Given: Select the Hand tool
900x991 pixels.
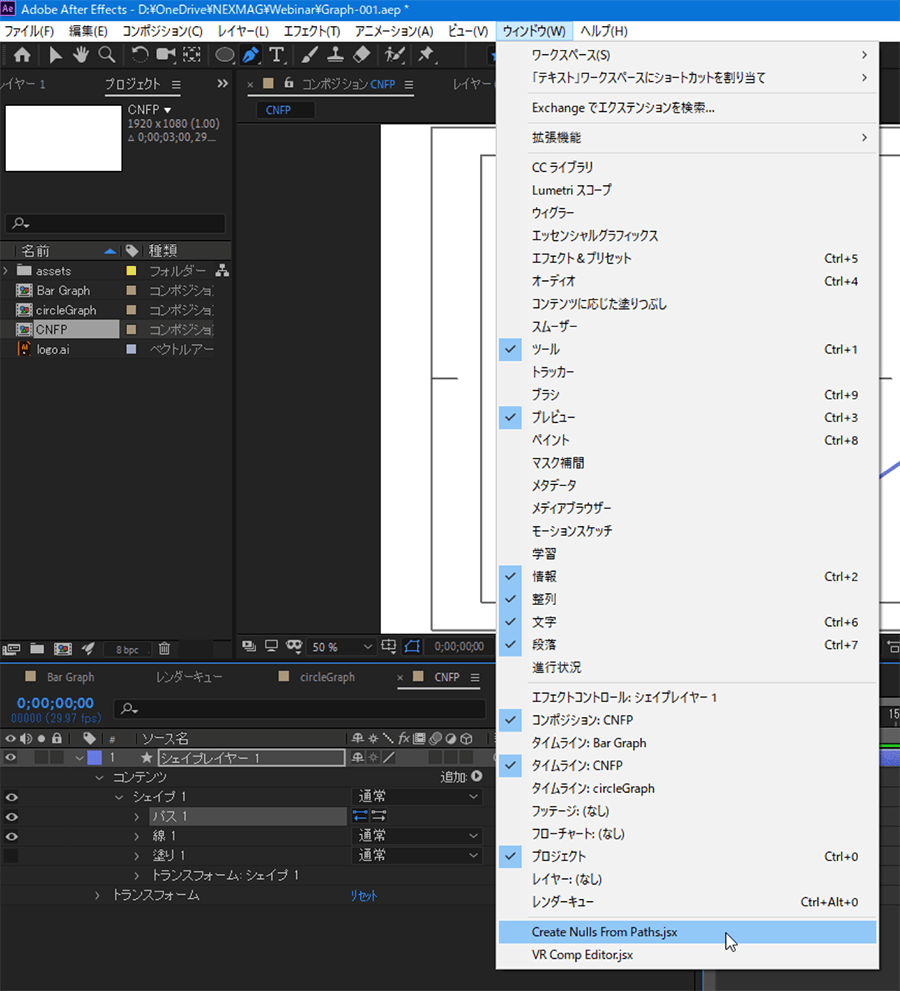Looking at the screenshot, I should [x=80, y=54].
